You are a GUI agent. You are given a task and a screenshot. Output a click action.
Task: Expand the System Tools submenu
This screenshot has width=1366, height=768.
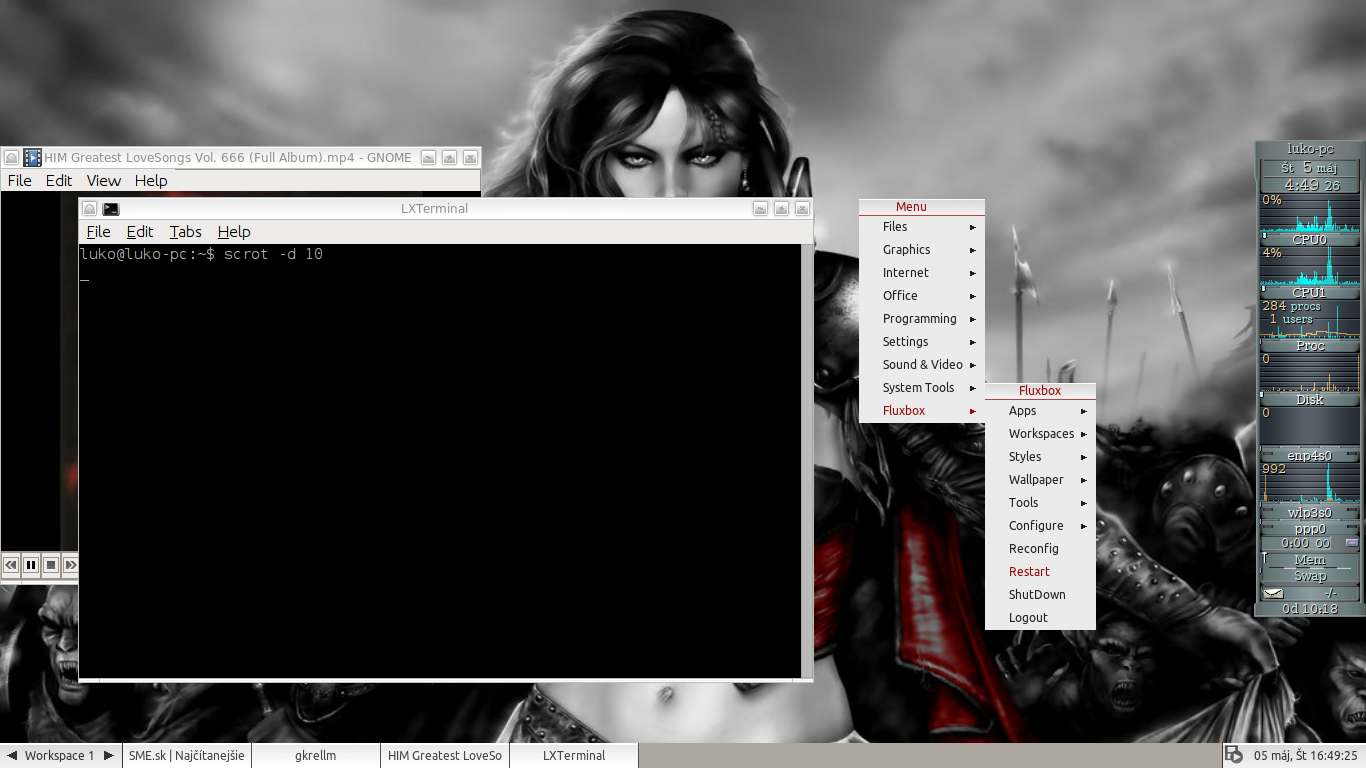coord(922,388)
